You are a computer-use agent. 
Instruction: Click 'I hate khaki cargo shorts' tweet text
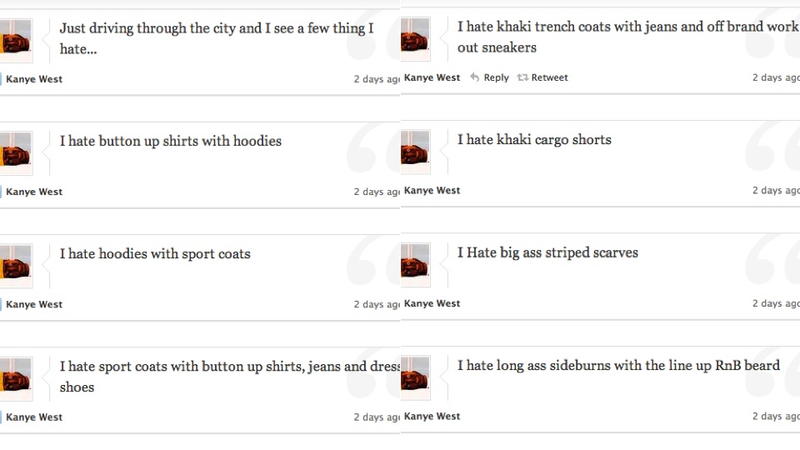tap(534, 140)
